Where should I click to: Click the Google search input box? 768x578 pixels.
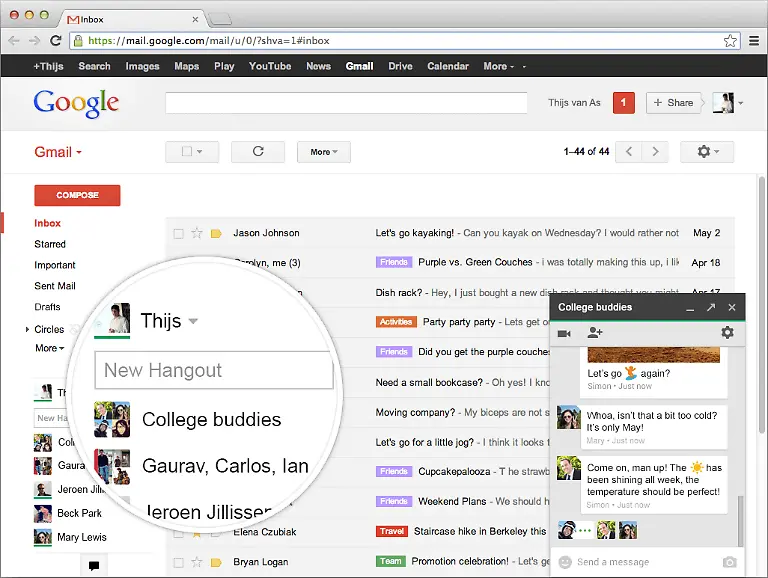point(346,103)
